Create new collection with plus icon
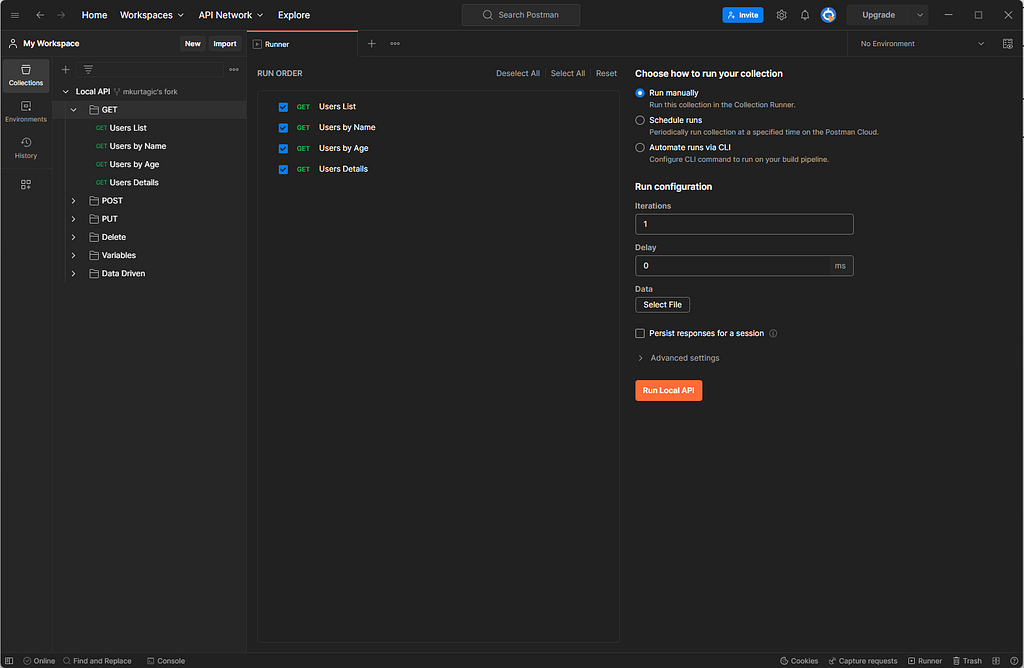Image resolution: width=1024 pixels, height=668 pixels. [65, 69]
